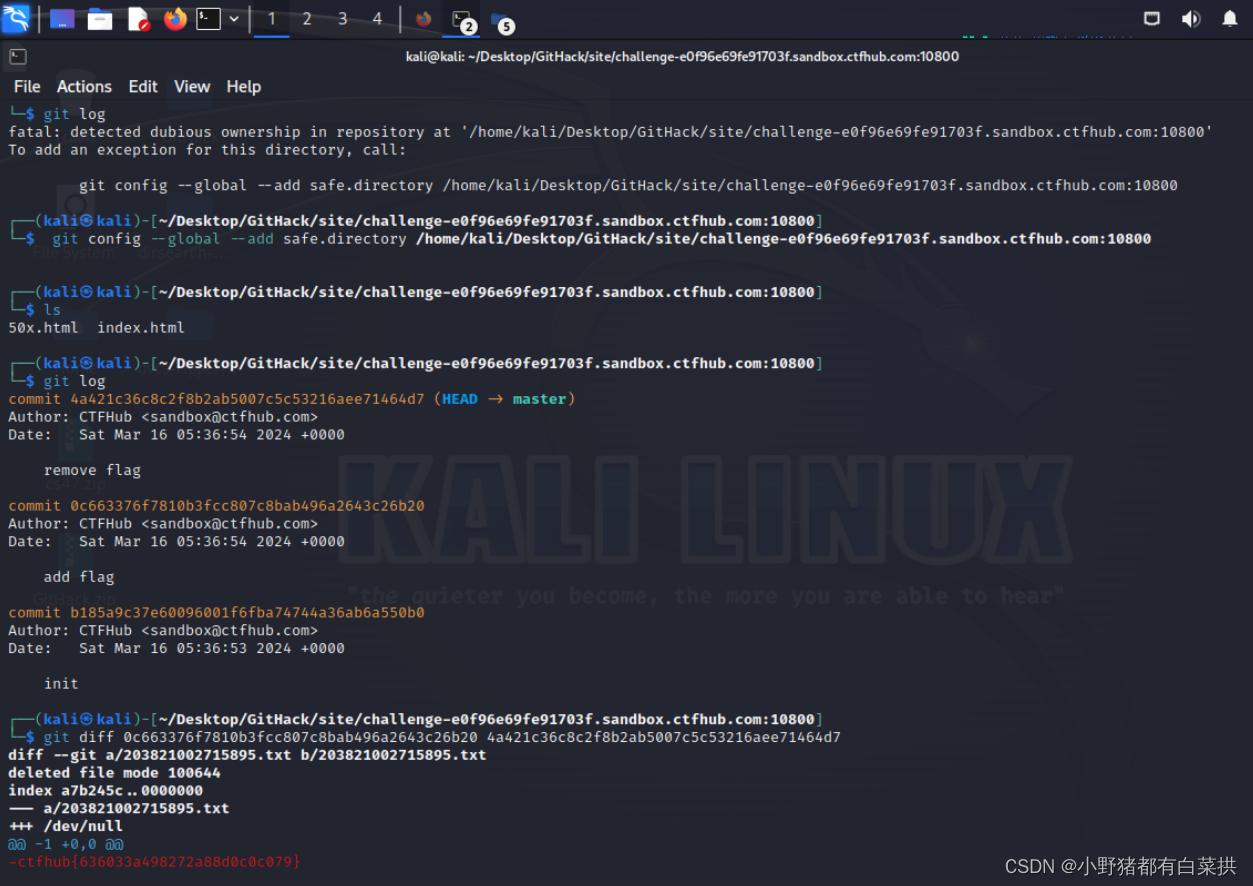Click the 'deleted file mode 100644' line

pos(114,773)
